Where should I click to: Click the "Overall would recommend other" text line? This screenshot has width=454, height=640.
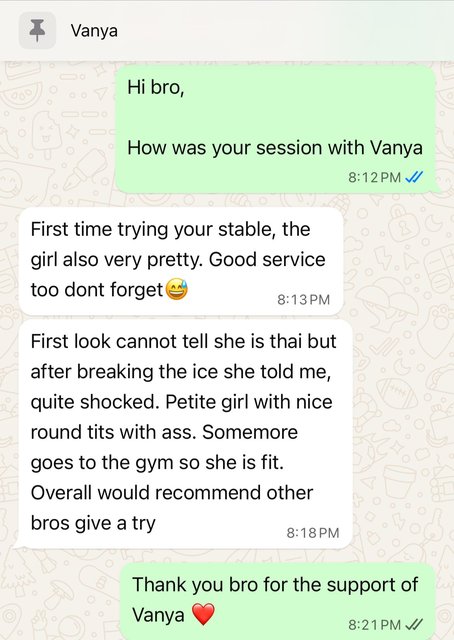[x=172, y=493]
